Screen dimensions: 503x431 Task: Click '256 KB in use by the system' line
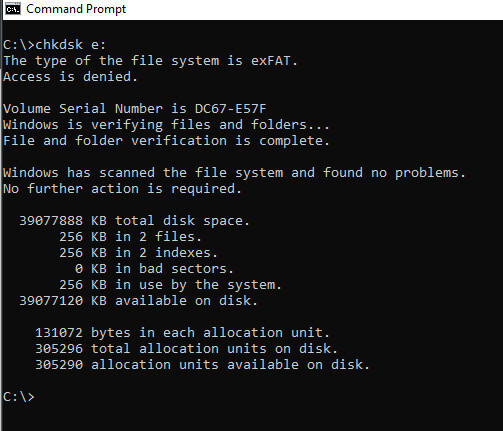[x=170, y=285]
